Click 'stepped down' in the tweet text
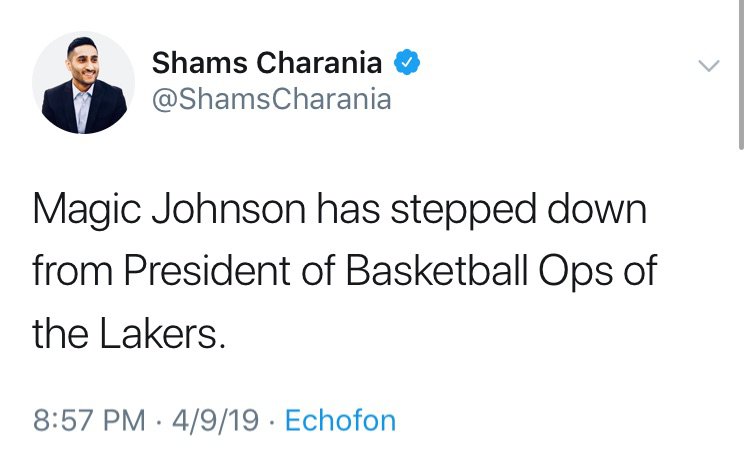 [x=518, y=210]
